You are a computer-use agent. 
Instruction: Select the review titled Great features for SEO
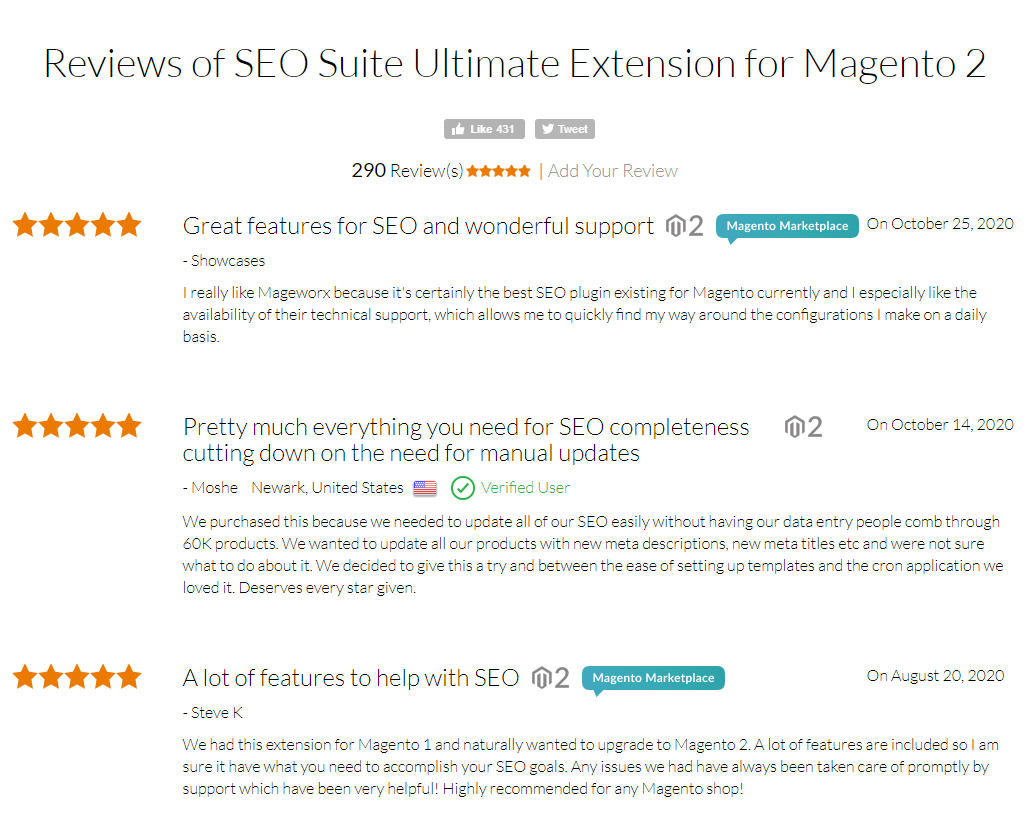[x=418, y=225]
